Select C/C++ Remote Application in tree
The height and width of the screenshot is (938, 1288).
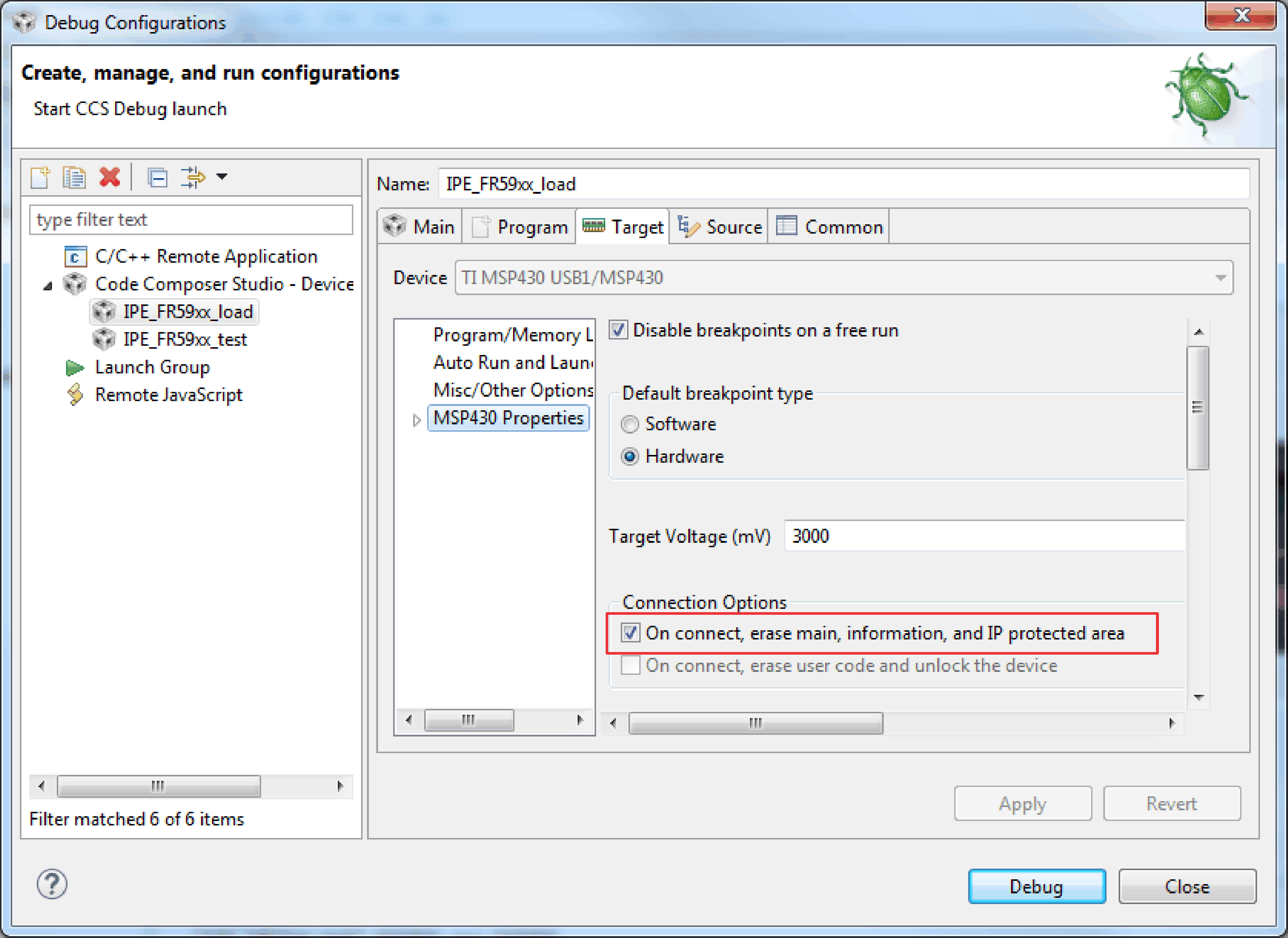206,256
